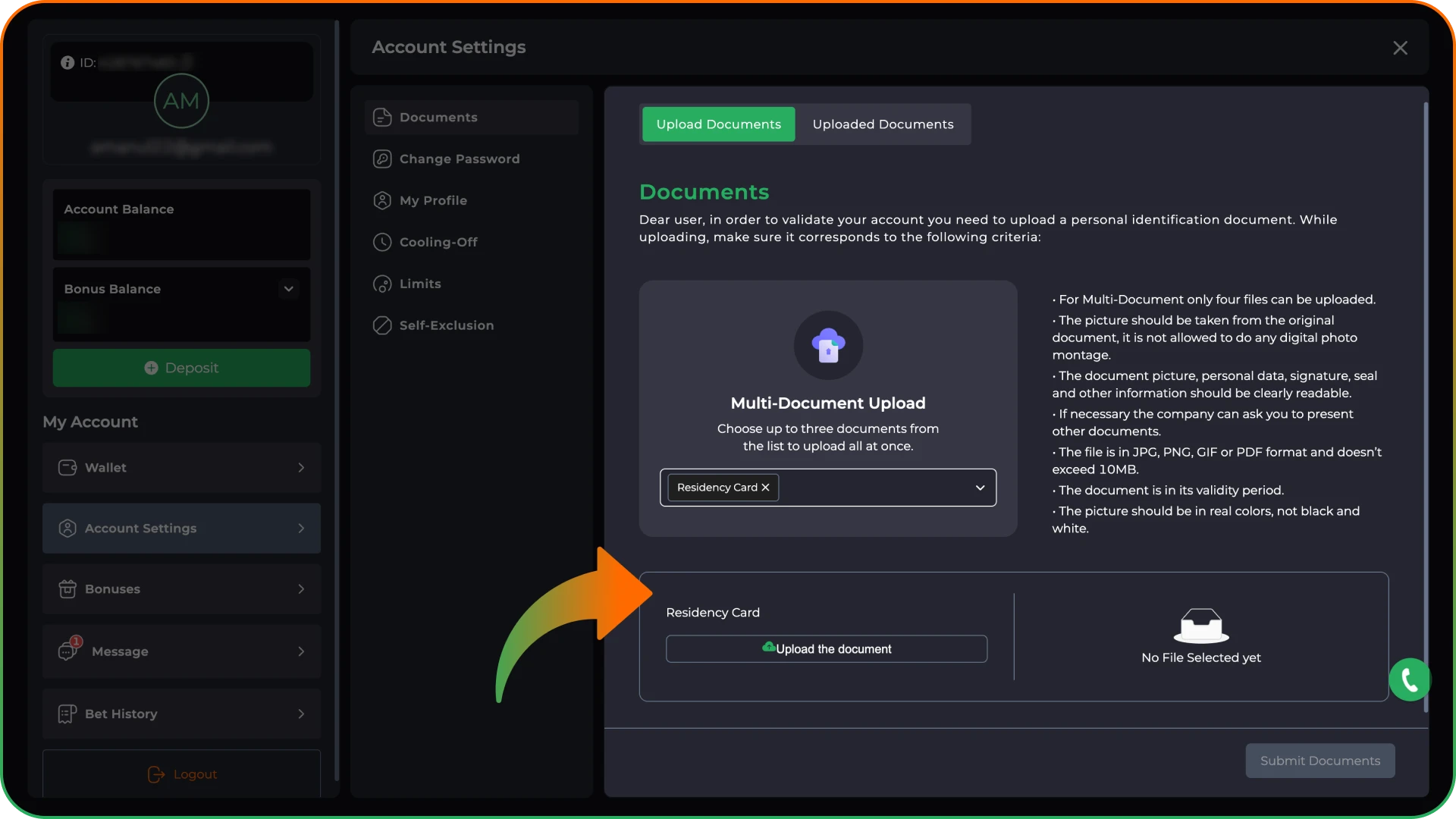Open the Bet History row chevron
Image resolution: width=1456 pixels, height=819 pixels.
301,714
